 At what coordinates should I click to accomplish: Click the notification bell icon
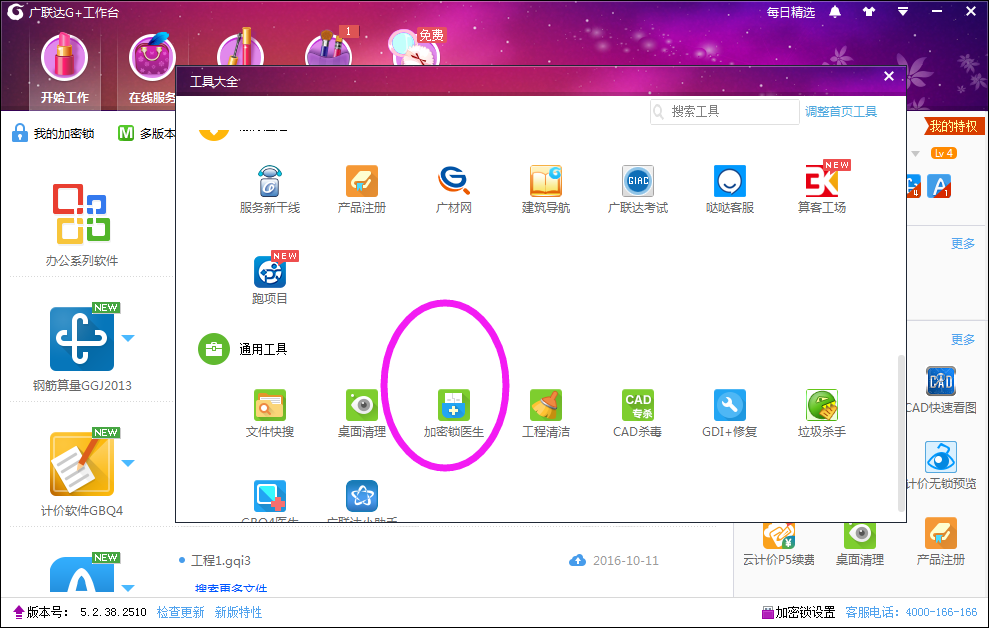click(x=835, y=11)
